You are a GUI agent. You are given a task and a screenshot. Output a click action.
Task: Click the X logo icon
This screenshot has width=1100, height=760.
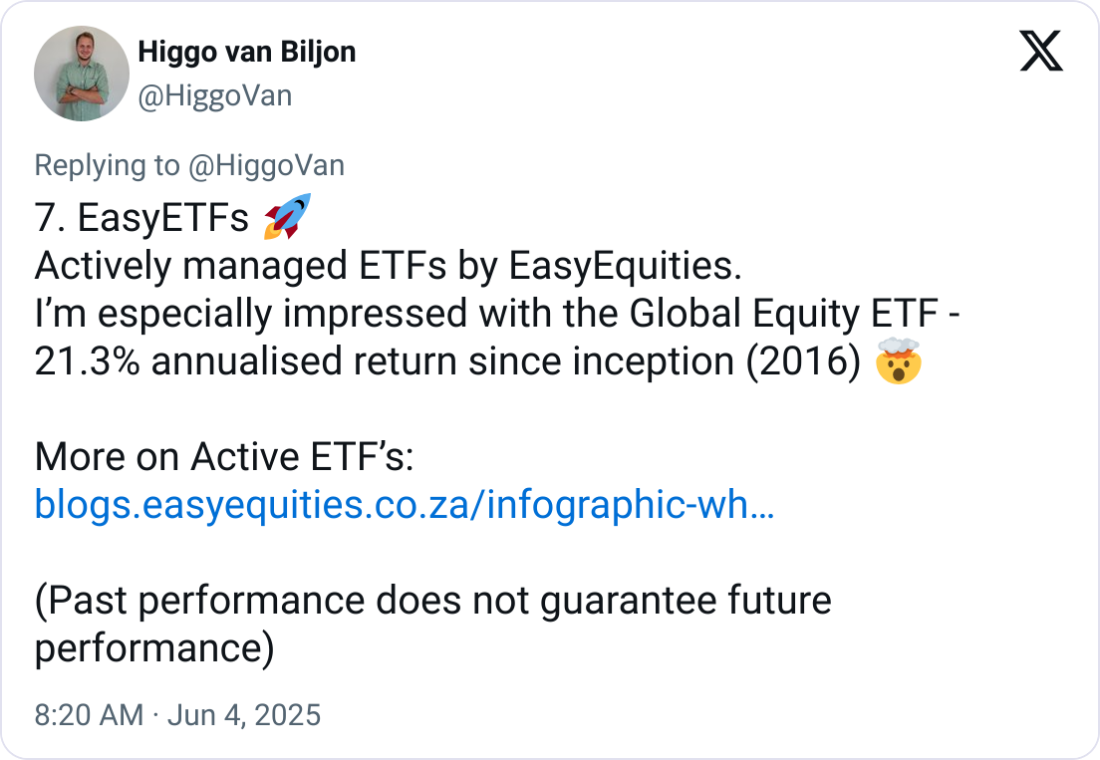click(1040, 50)
